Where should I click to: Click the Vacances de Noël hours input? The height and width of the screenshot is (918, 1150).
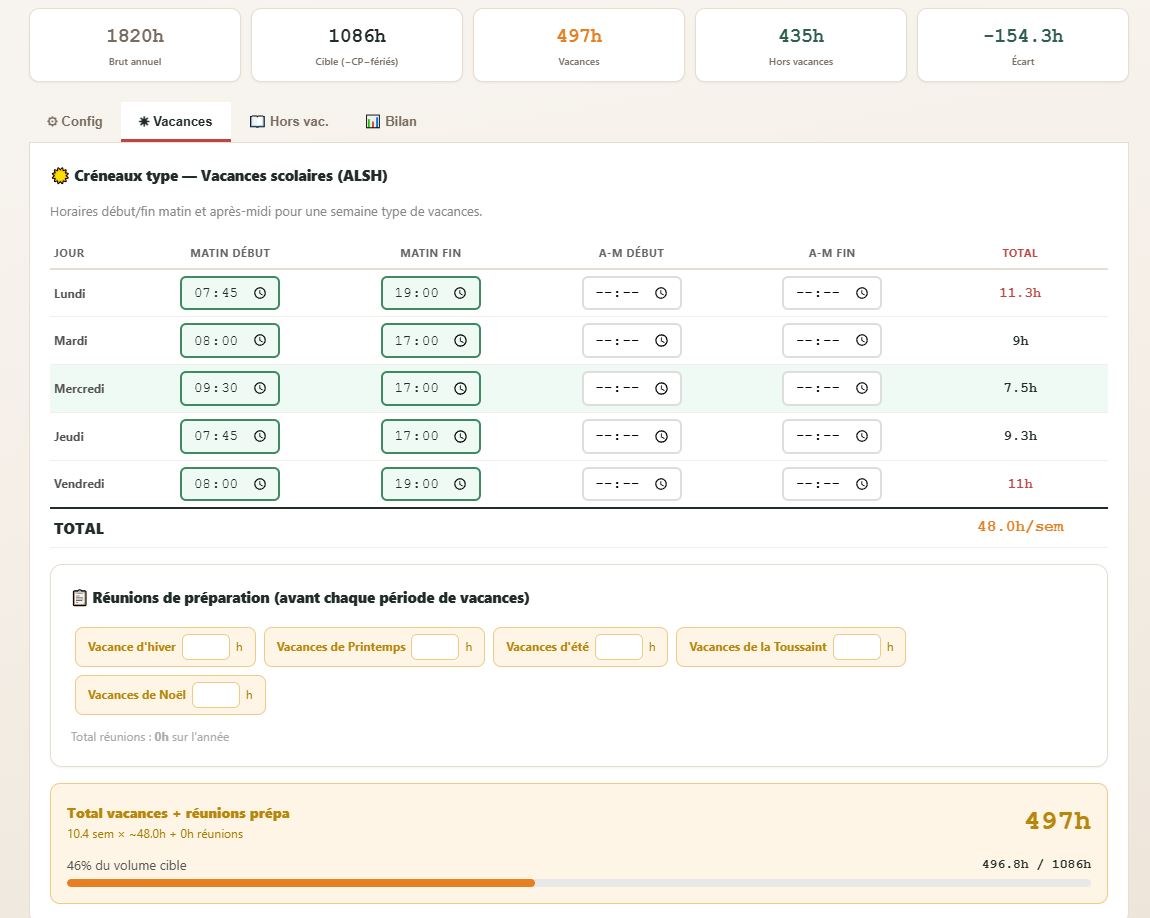coord(216,695)
